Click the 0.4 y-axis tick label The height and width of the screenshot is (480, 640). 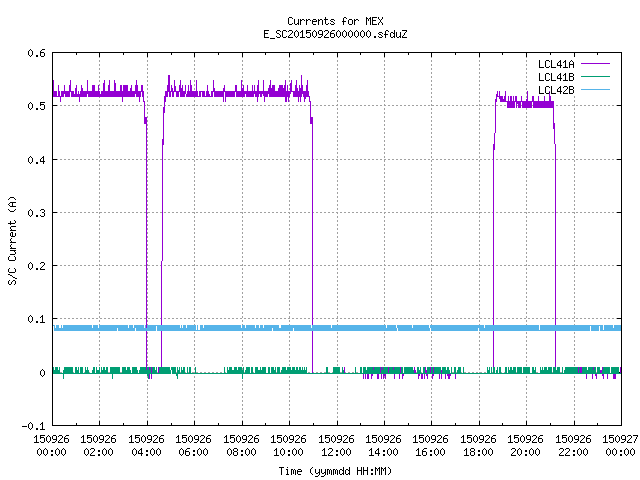coord(36,160)
